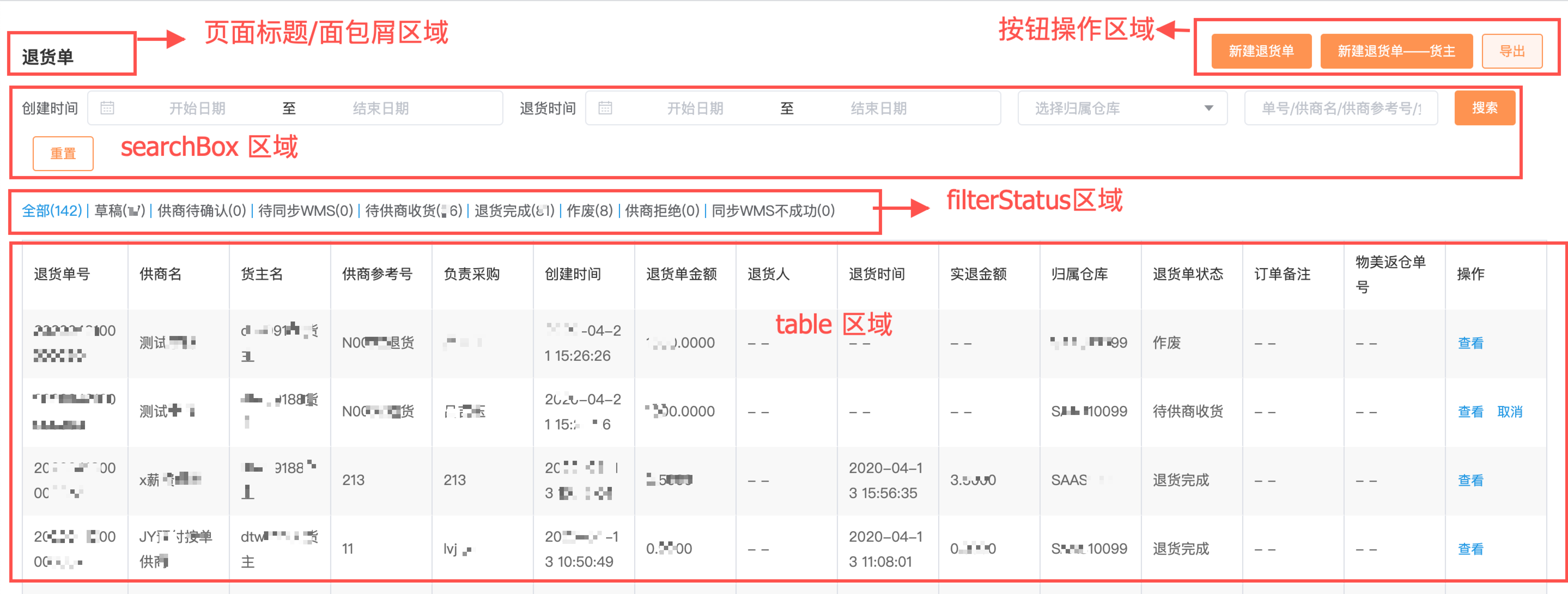Click the 供商参考号 column header
This screenshot has height=594, width=1568.
(377, 274)
